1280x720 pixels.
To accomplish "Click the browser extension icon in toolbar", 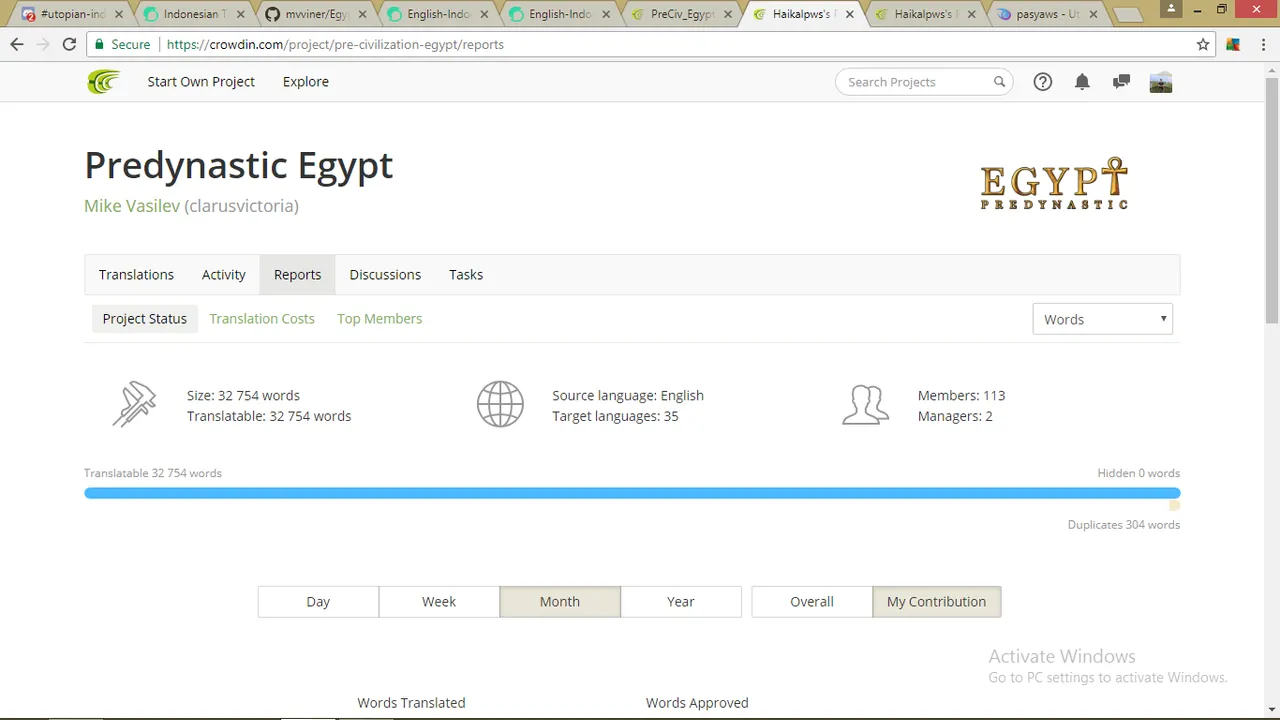I will (x=1233, y=44).
